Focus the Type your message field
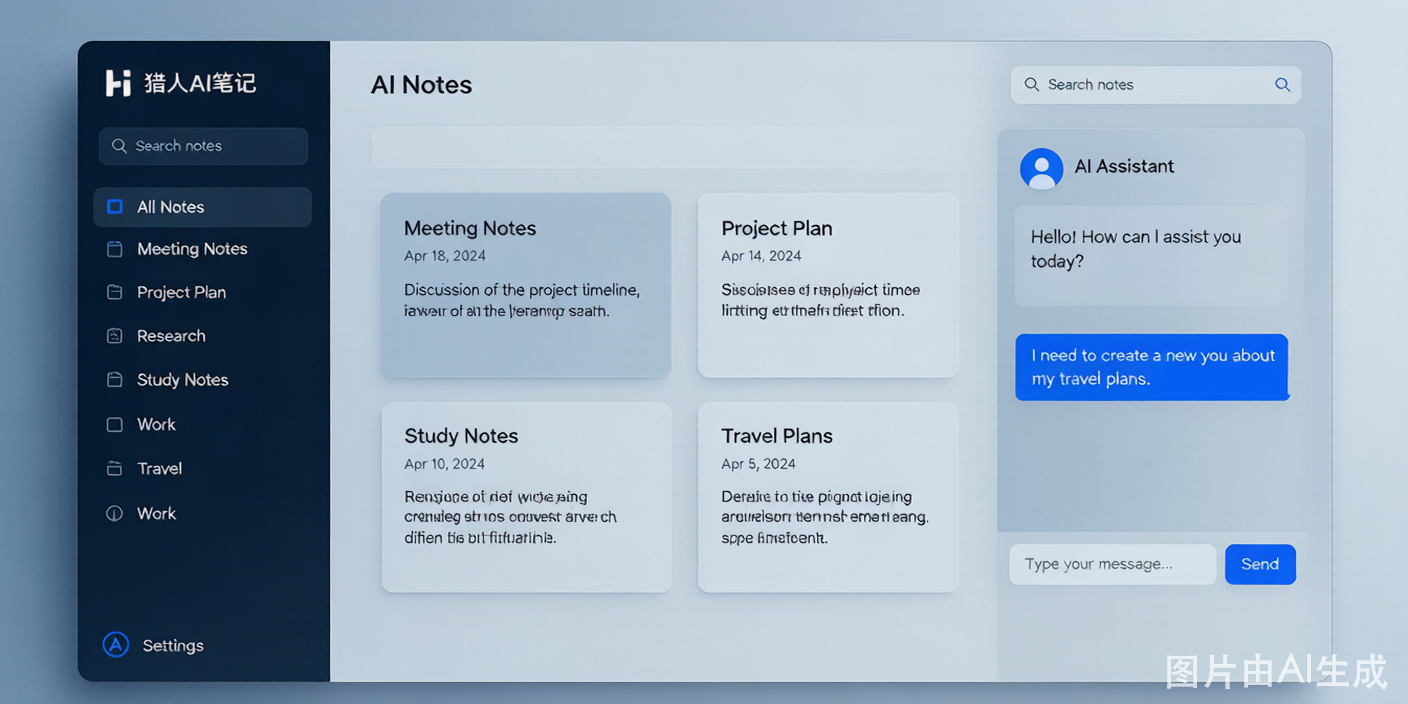 1113,564
